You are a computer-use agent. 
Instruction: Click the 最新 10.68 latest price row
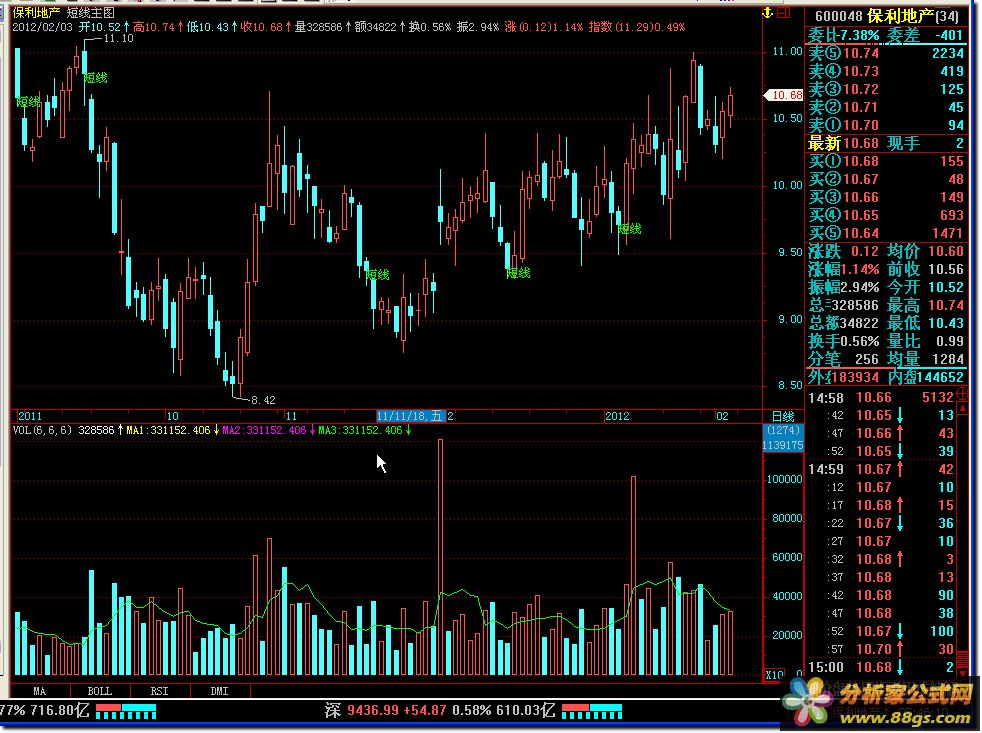coord(886,143)
